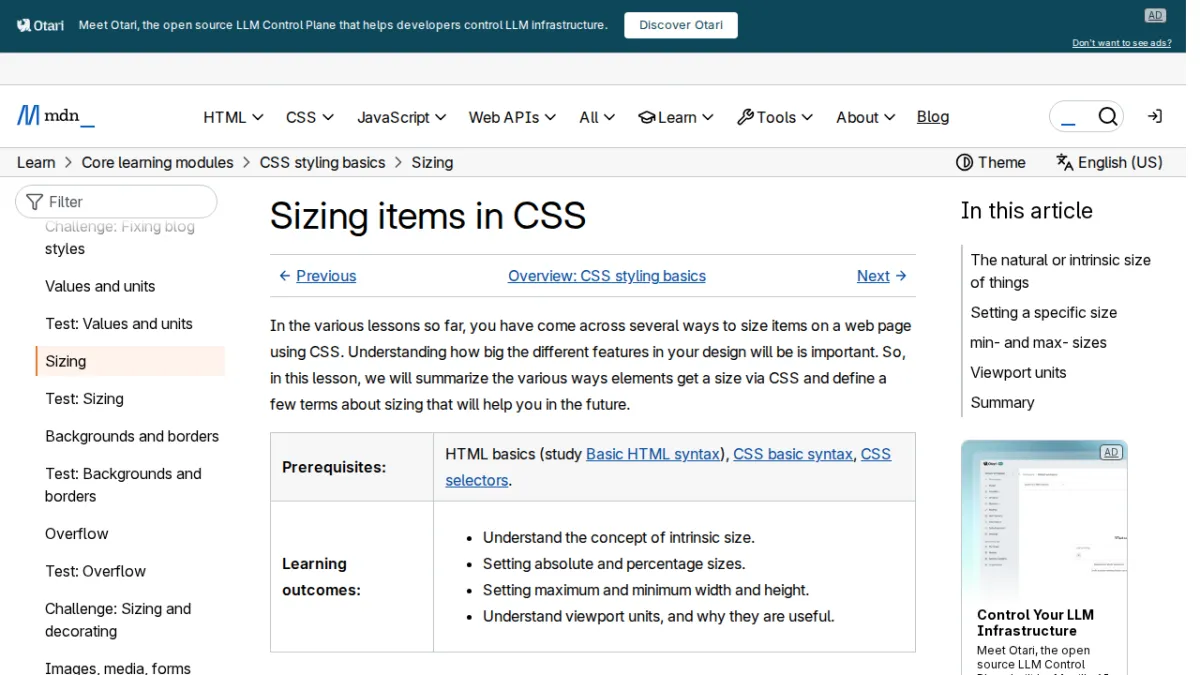Go to the Next lesson

pyautogui.click(x=882, y=276)
